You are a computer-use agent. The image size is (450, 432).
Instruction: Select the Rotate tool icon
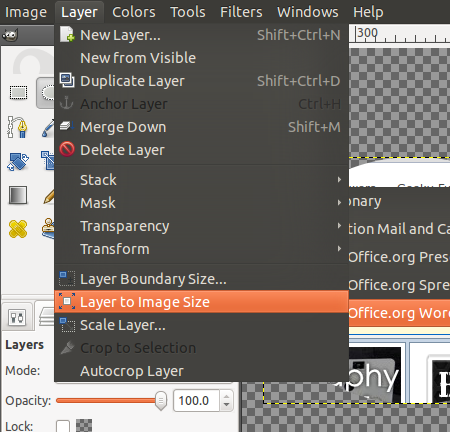[18, 161]
